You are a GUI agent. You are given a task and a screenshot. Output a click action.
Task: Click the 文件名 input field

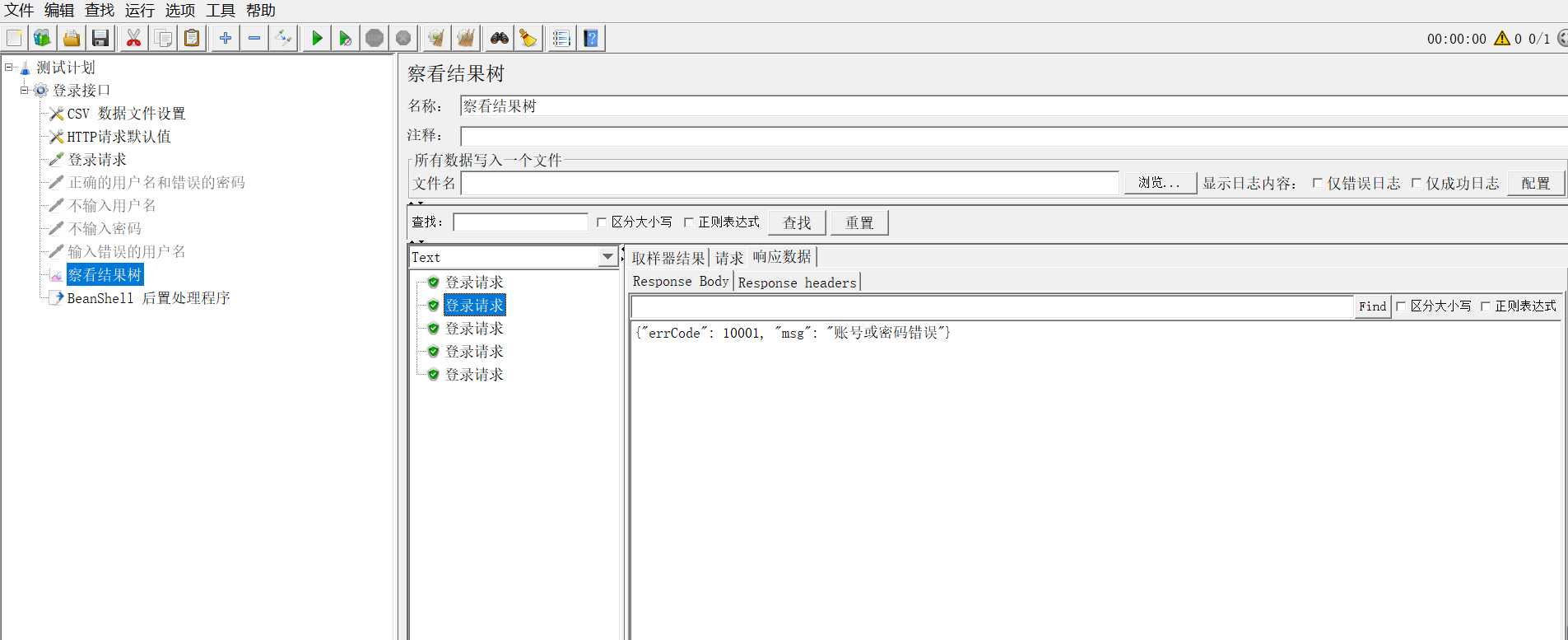(790, 184)
